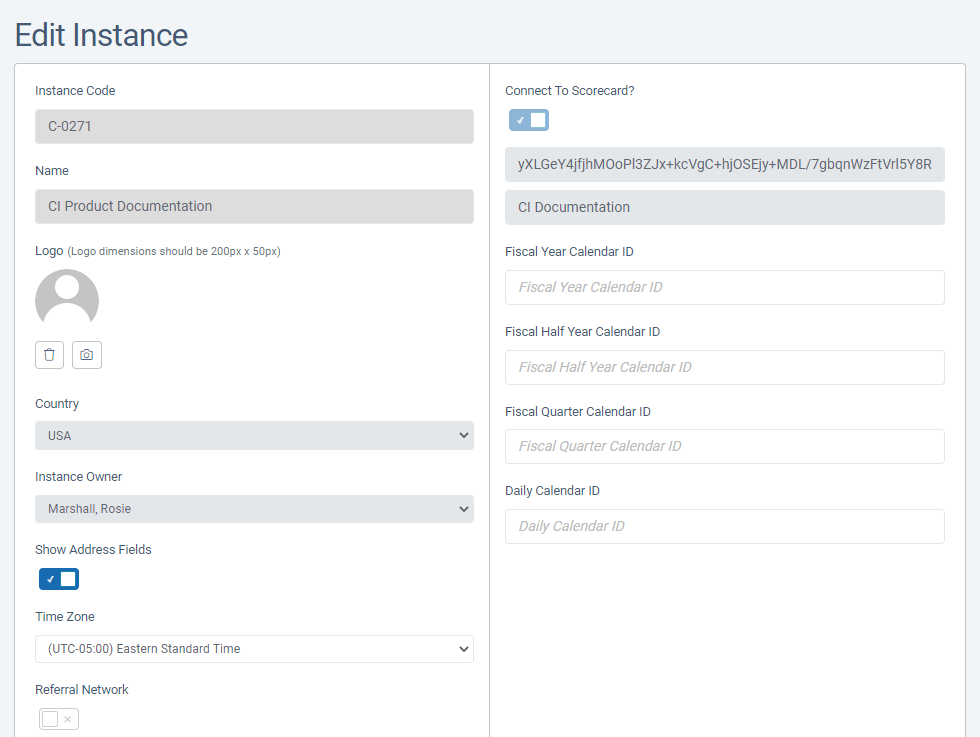
Task: Click the Logo field label
Action: (x=49, y=251)
